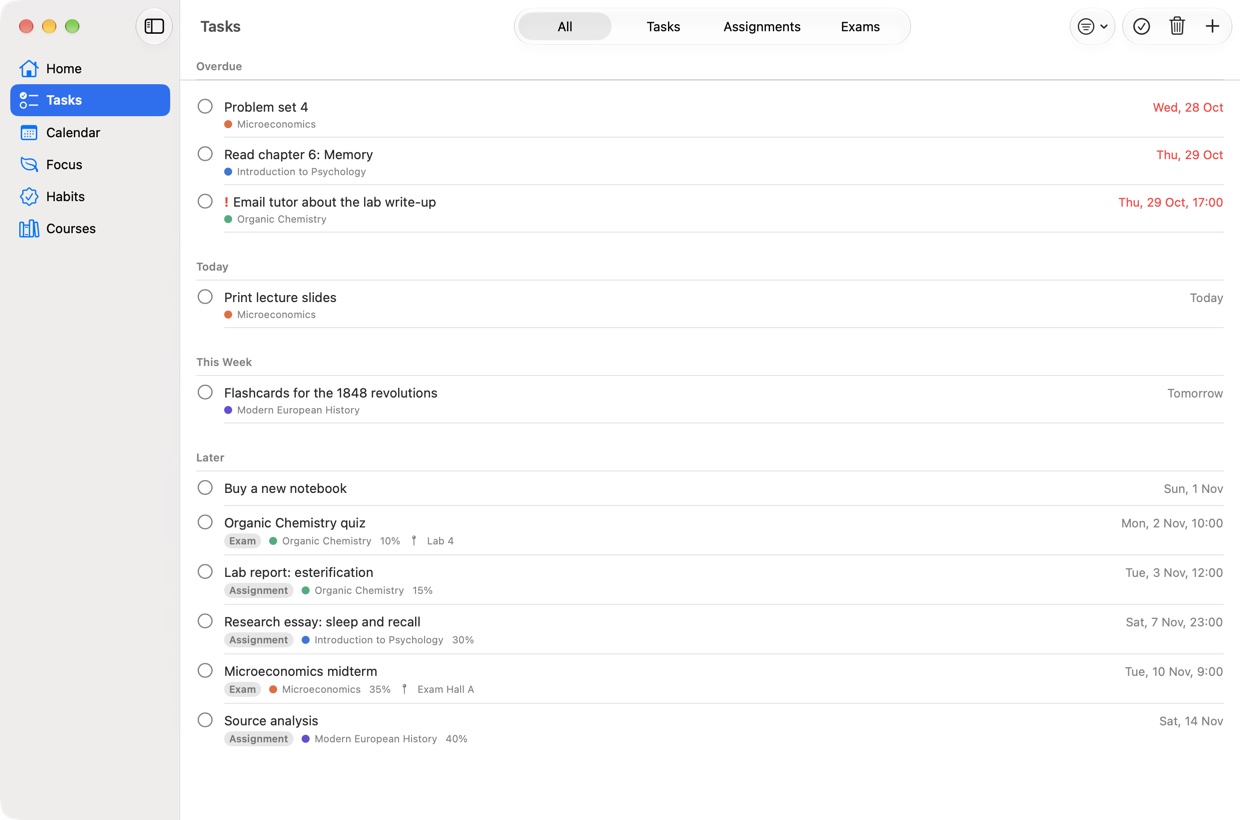1240x820 pixels.
Task: Click the Assignment tag on Lab report
Action: 258,590
